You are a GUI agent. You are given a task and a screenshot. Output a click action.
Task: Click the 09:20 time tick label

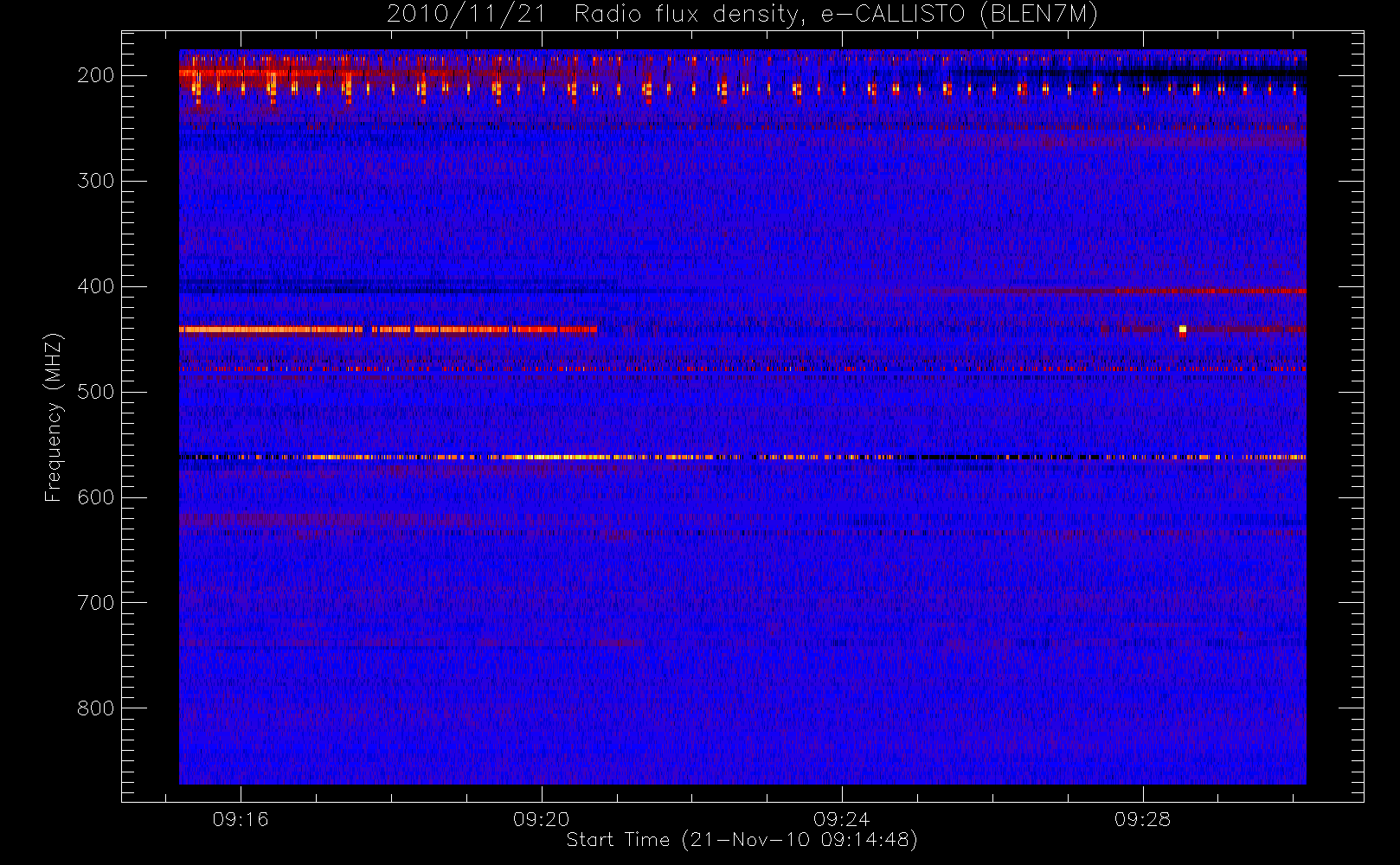(x=541, y=819)
